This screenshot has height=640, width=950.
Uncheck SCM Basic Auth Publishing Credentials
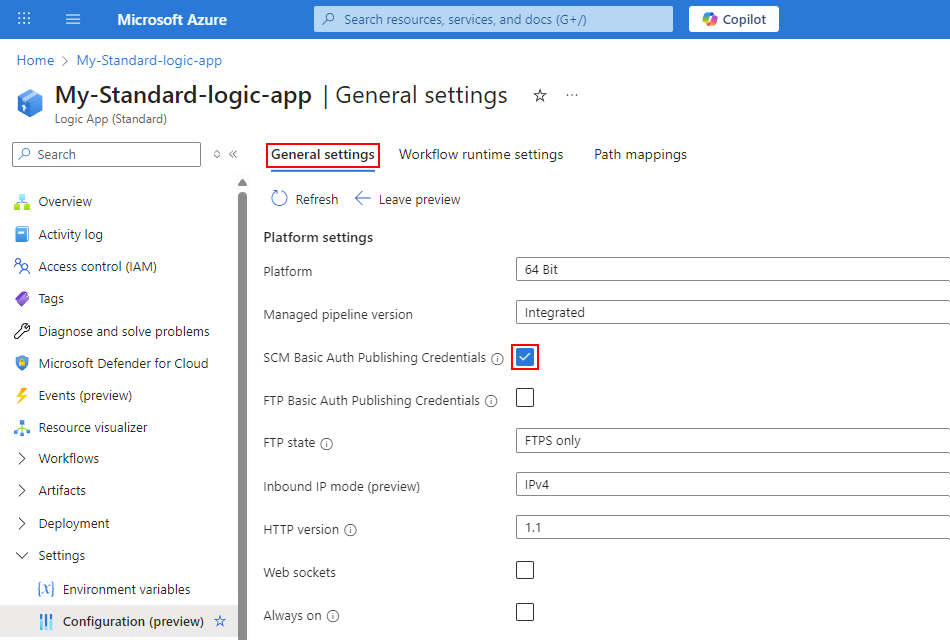pyautogui.click(x=525, y=357)
